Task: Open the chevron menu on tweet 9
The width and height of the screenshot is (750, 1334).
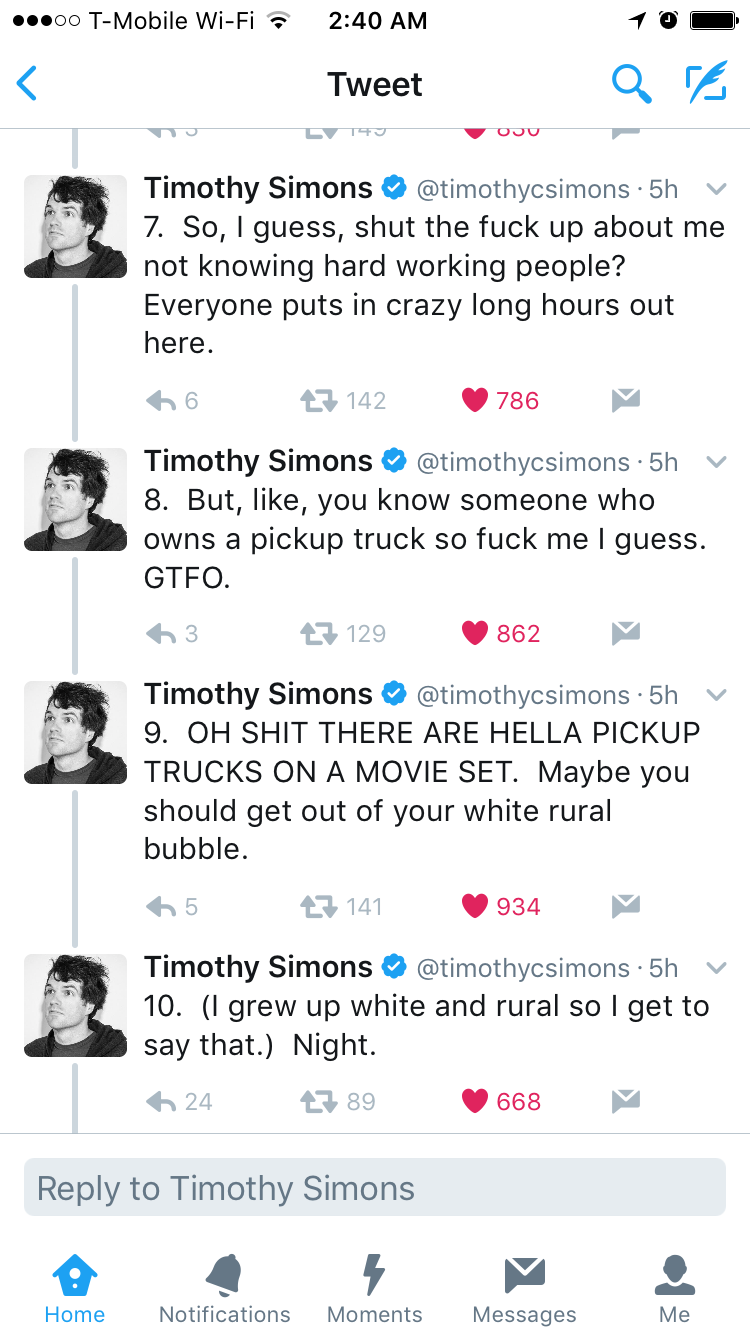Action: 716,695
